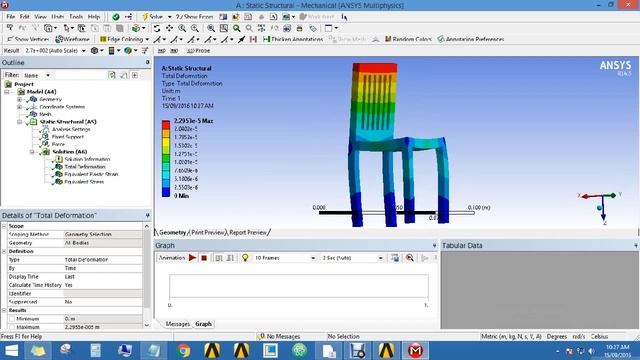Click the dark blue minimum legend band
Screen dimensions: 640x360
(166, 192)
